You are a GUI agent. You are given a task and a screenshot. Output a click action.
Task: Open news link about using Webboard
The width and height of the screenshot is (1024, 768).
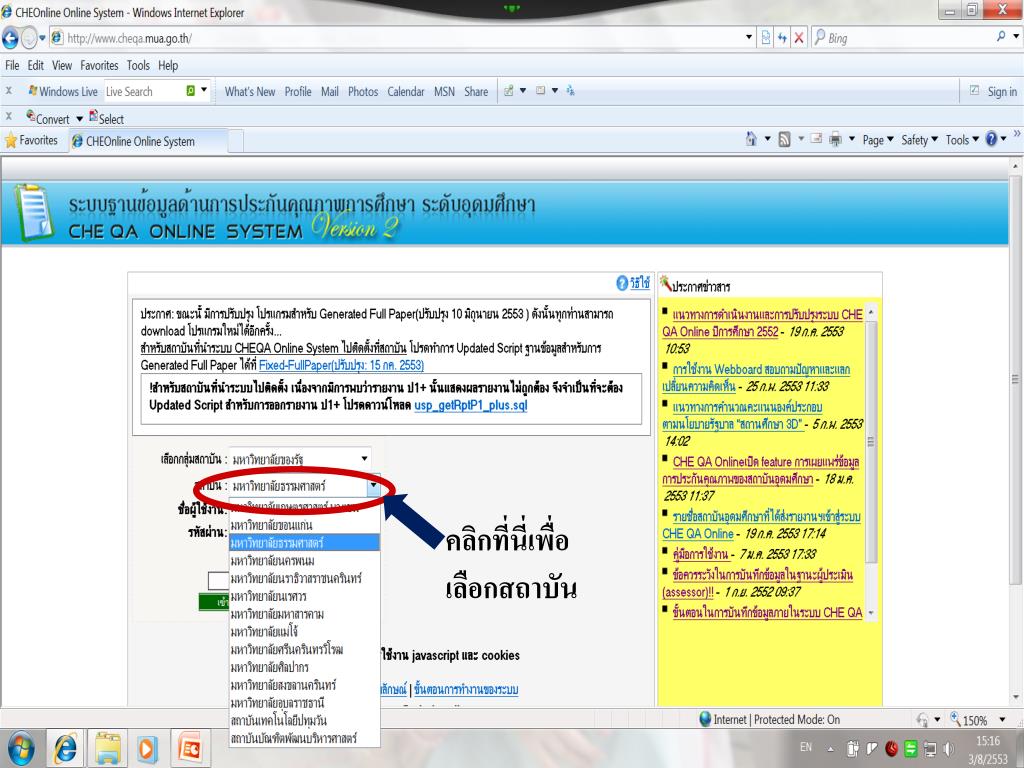(x=756, y=377)
